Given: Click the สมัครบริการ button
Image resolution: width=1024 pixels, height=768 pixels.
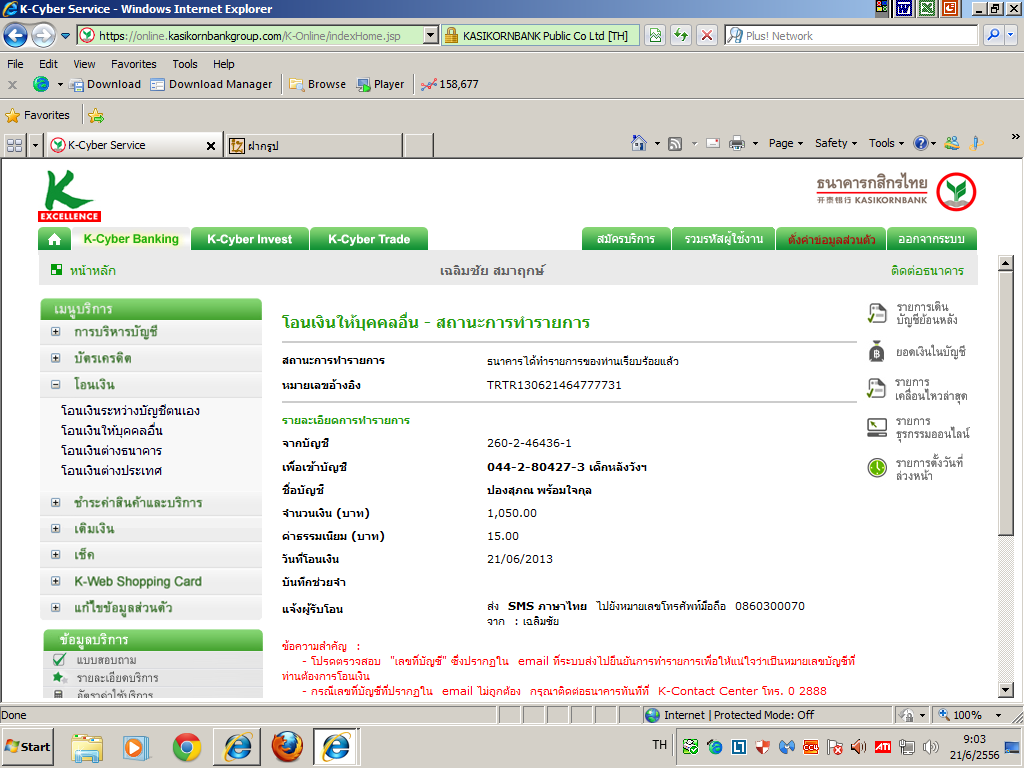Looking at the screenshot, I should click(626, 239).
